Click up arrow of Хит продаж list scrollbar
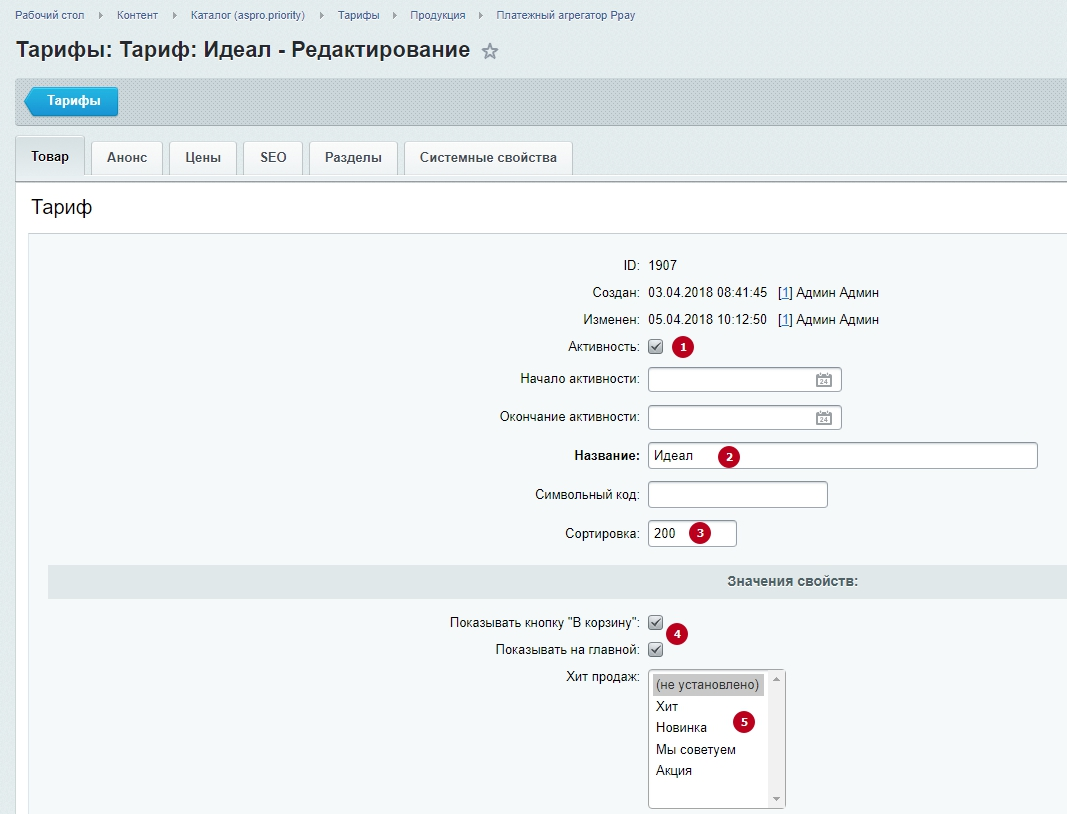Image resolution: width=1067 pixels, height=814 pixels. pos(776,679)
